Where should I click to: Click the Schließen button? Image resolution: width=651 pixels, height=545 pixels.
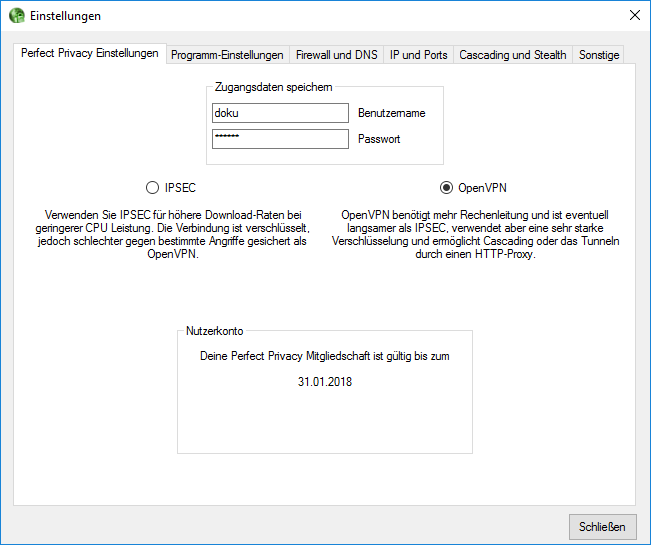(602, 527)
